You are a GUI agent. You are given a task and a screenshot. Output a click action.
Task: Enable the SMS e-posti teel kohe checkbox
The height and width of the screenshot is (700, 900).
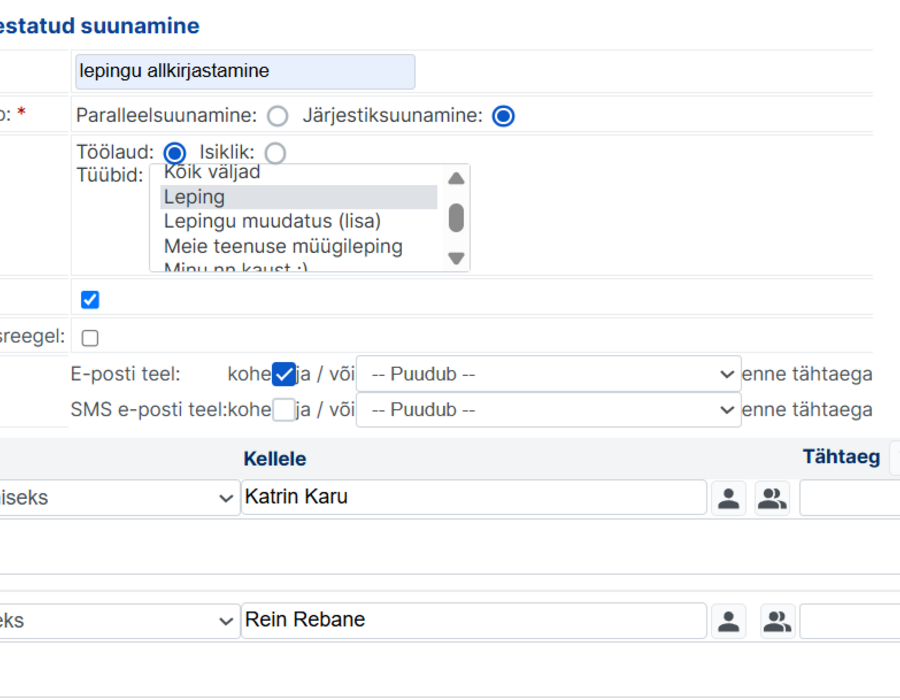point(284,410)
